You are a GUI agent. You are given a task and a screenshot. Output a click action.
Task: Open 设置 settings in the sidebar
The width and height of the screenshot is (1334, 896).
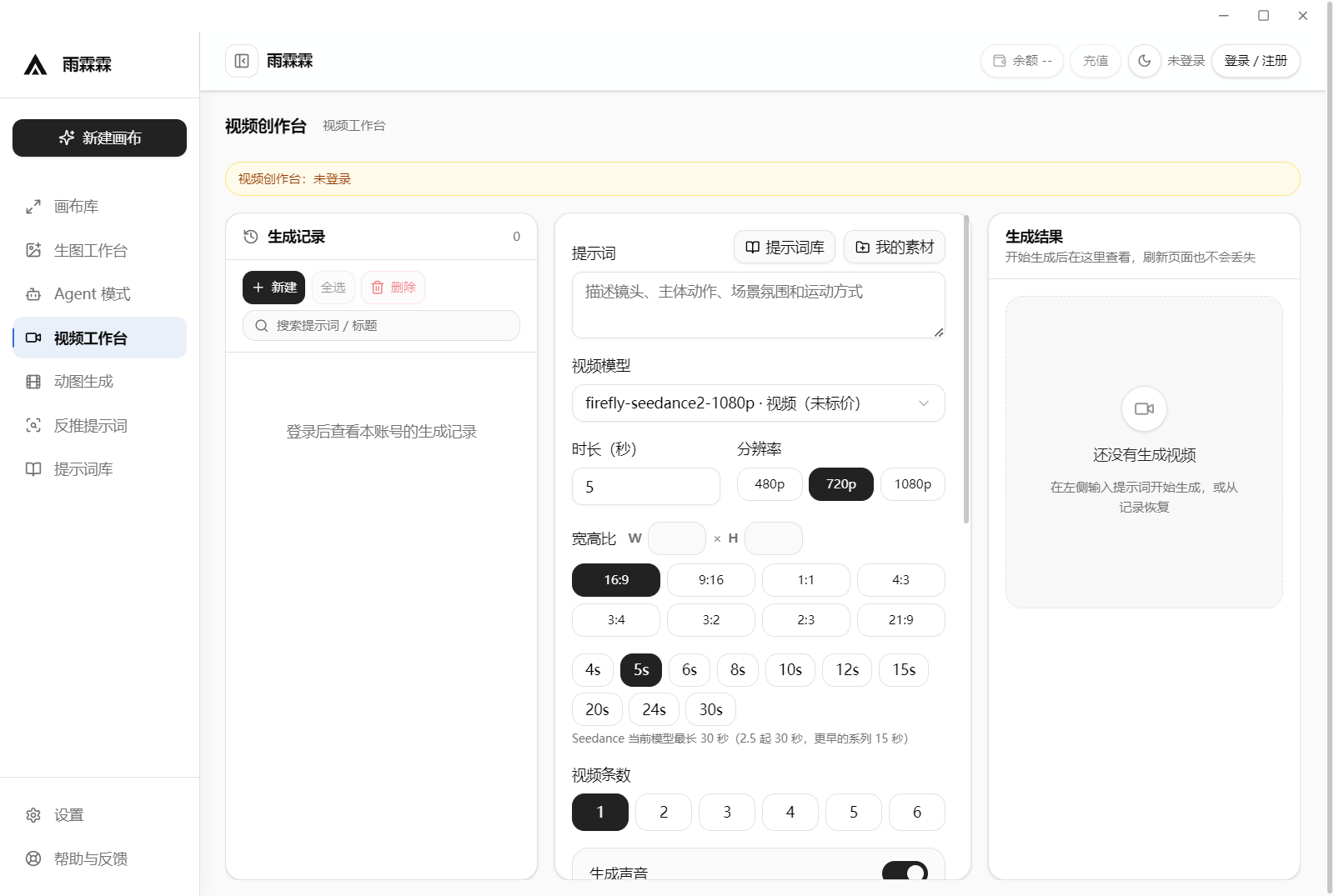coord(99,815)
